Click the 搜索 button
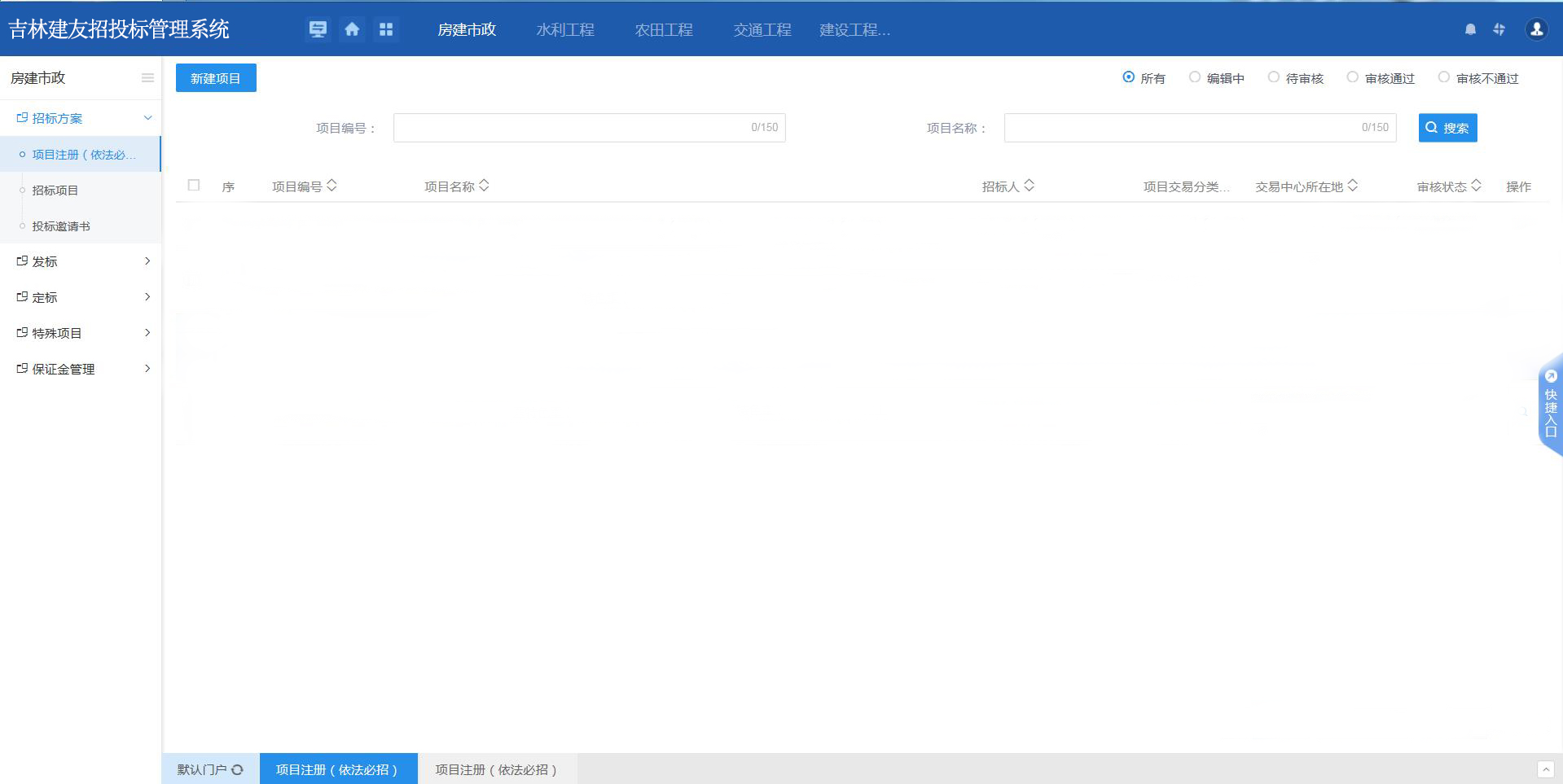Image resolution: width=1563 pixels, height=784 pixels. [x=1447, y=128]
